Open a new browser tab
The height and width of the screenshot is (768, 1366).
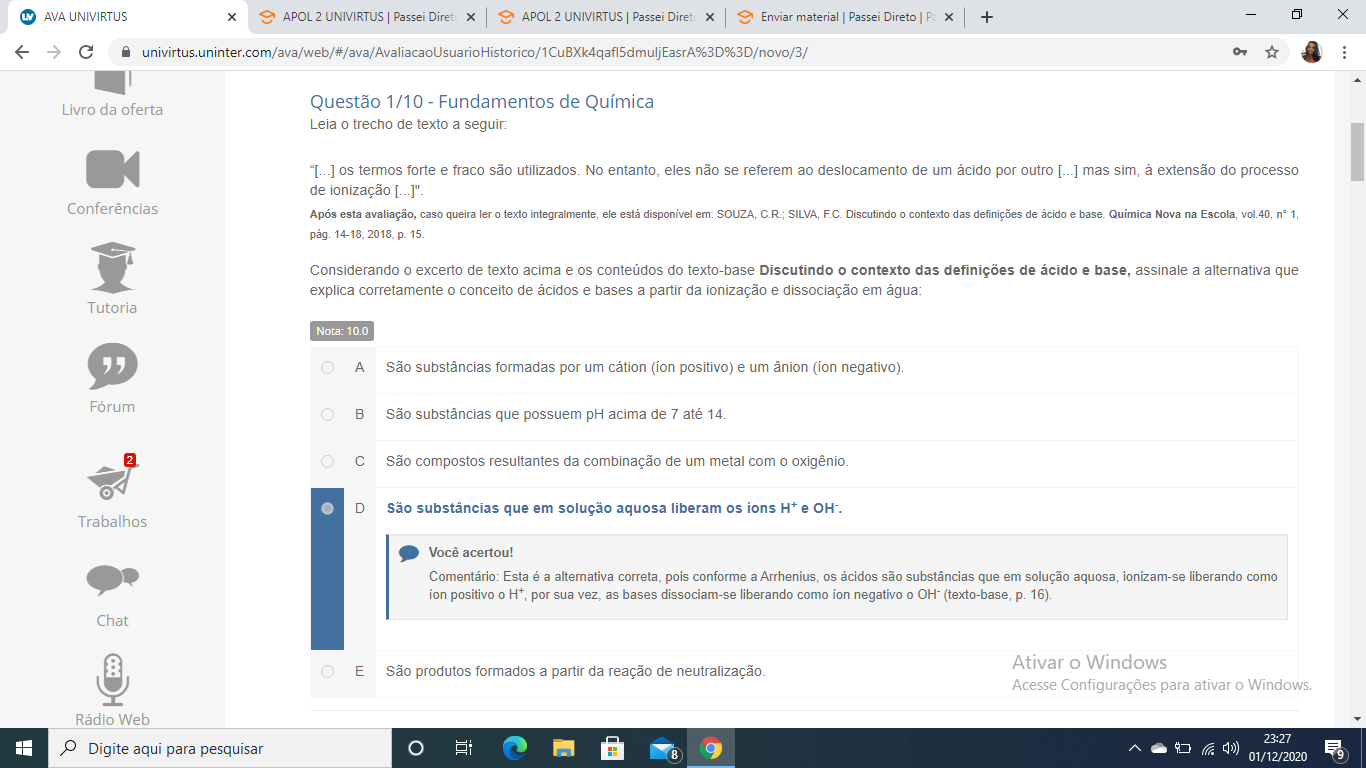coord(987,17)
